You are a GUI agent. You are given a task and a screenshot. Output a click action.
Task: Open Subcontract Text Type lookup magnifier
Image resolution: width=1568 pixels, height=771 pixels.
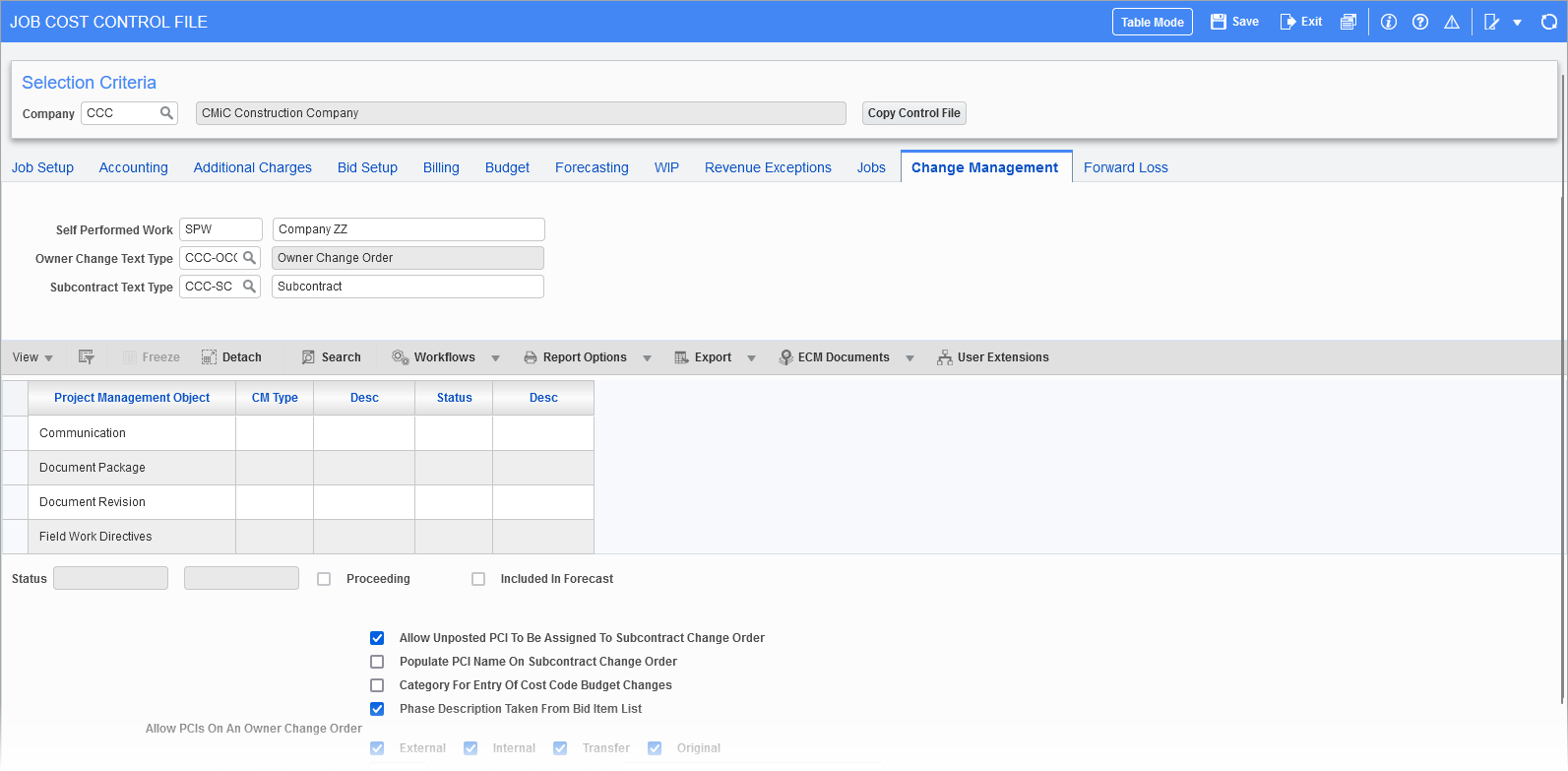pyautogui.click(x=250, y=287)
